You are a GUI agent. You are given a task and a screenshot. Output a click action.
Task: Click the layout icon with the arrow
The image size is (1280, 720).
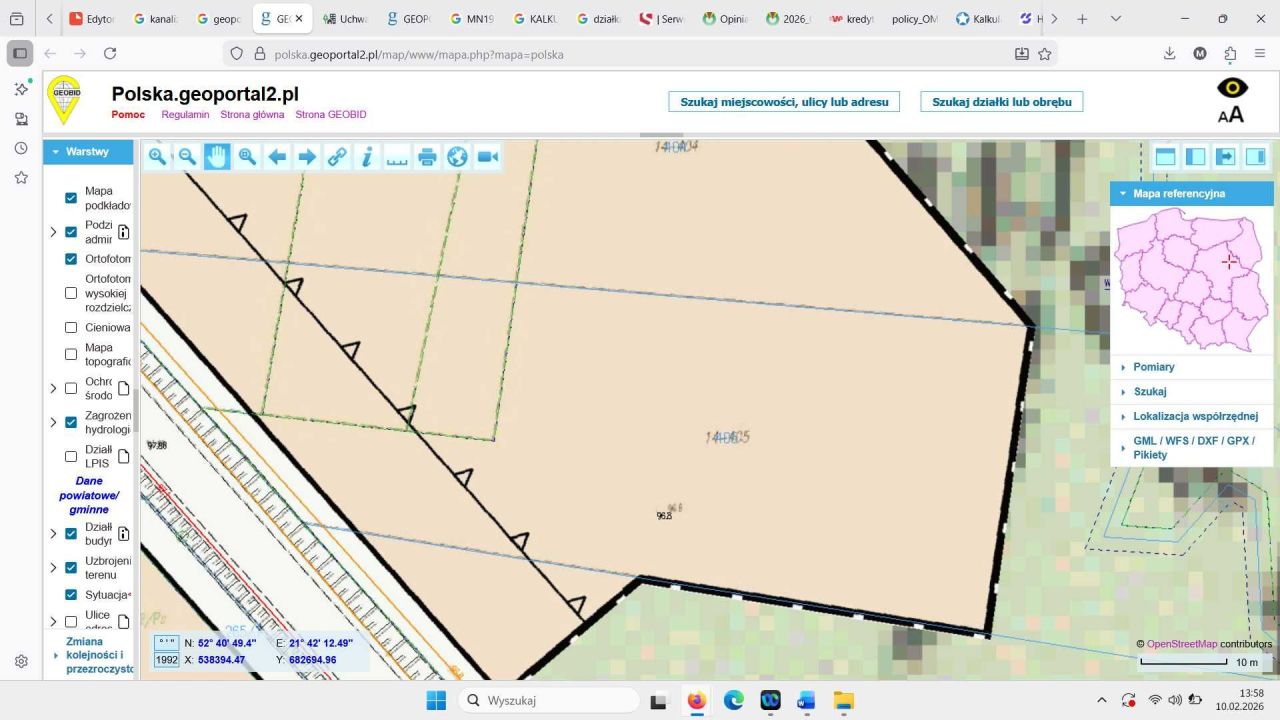pyautogui.click(x=1225, y=157)
